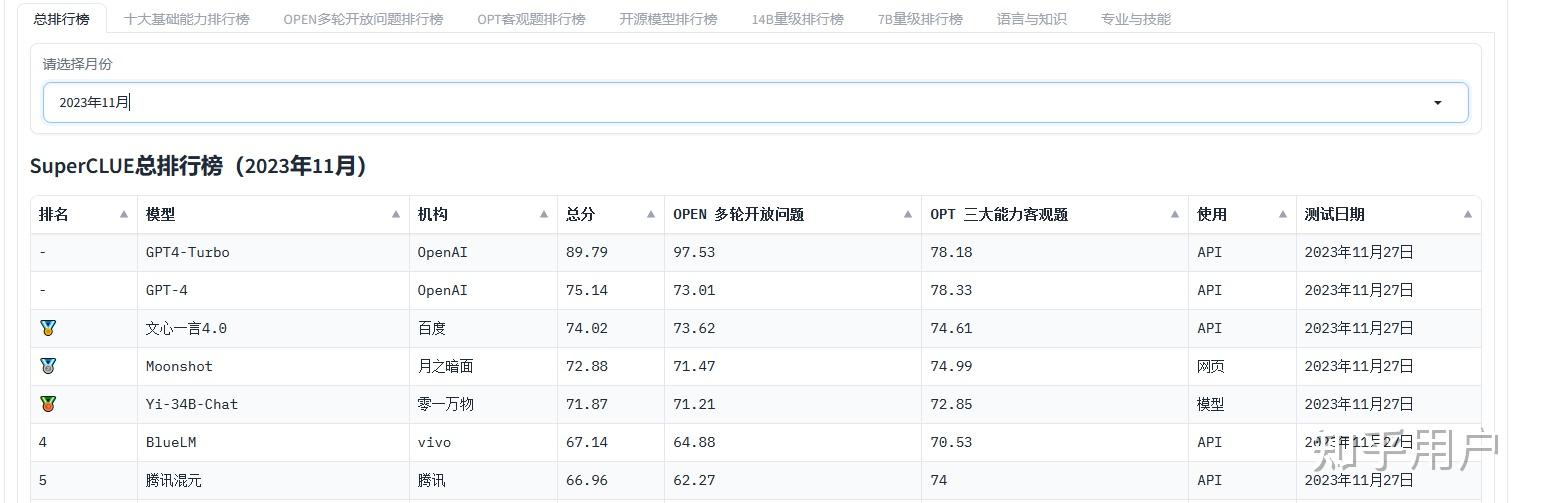Open the 7B量级排行榜 tab
This screenshot has width=1543, height=503.
point(920,18)
